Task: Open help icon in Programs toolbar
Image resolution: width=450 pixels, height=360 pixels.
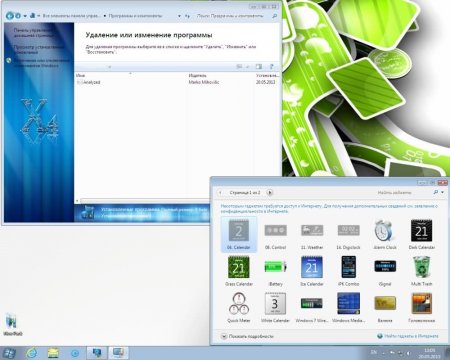Action: pos(271,67)
